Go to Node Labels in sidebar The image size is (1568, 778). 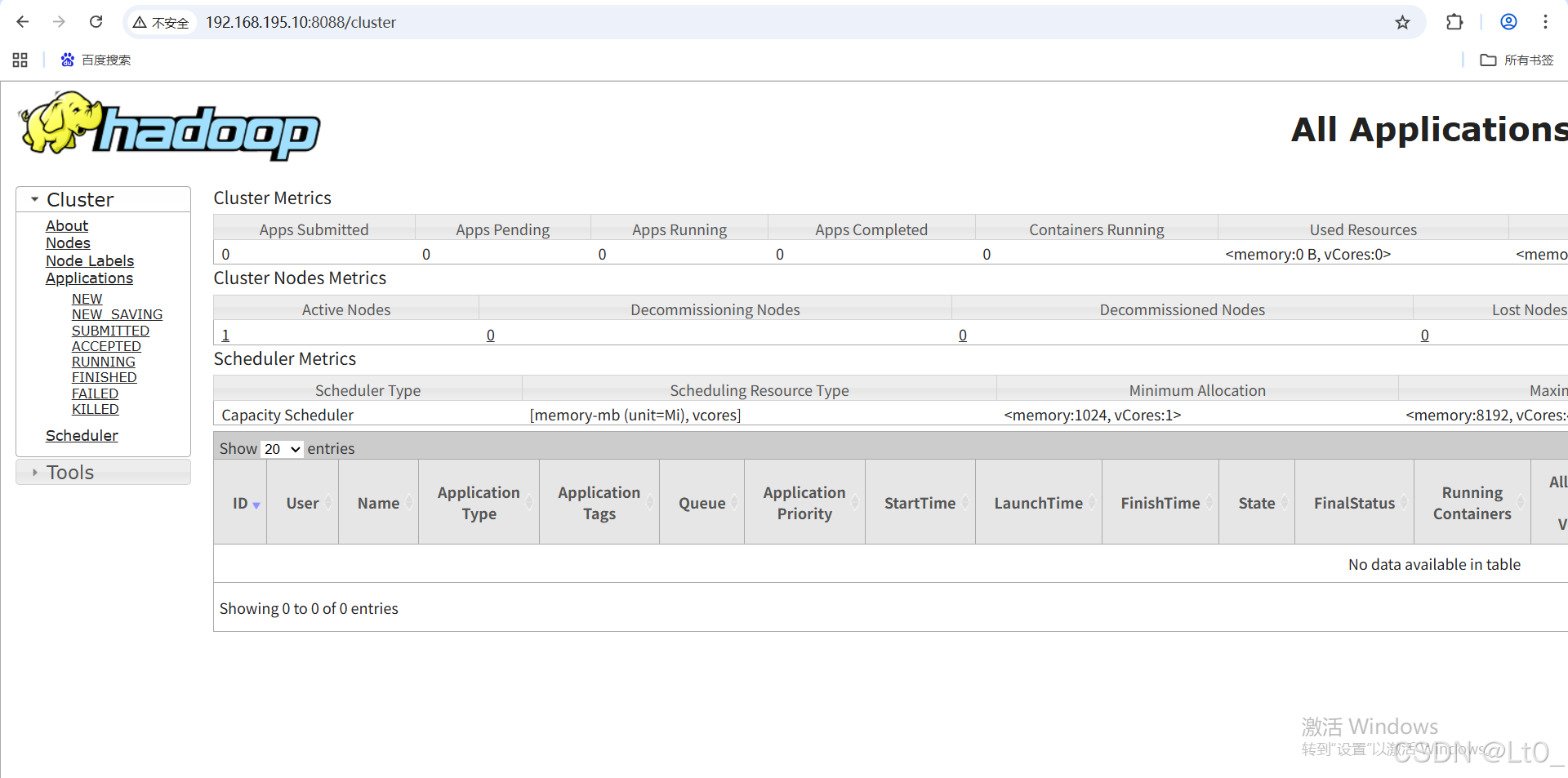pos(90,260)
